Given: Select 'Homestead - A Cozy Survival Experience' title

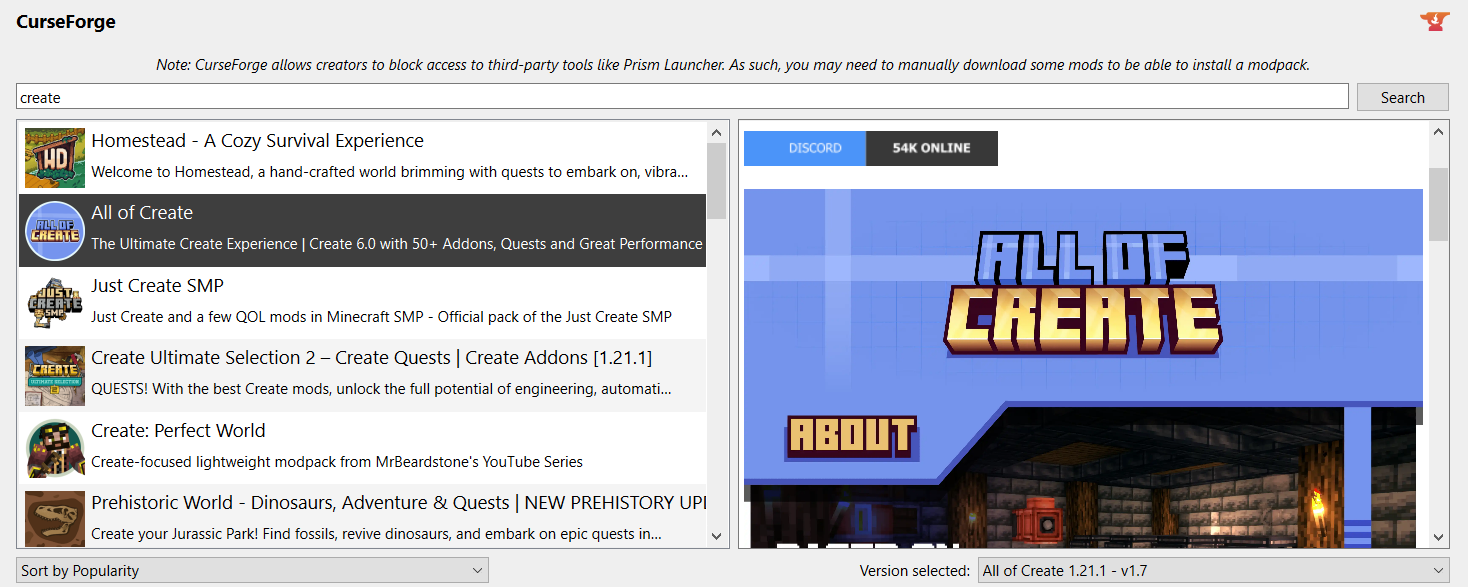Looking at the screenshot, I should pos(257,141).
